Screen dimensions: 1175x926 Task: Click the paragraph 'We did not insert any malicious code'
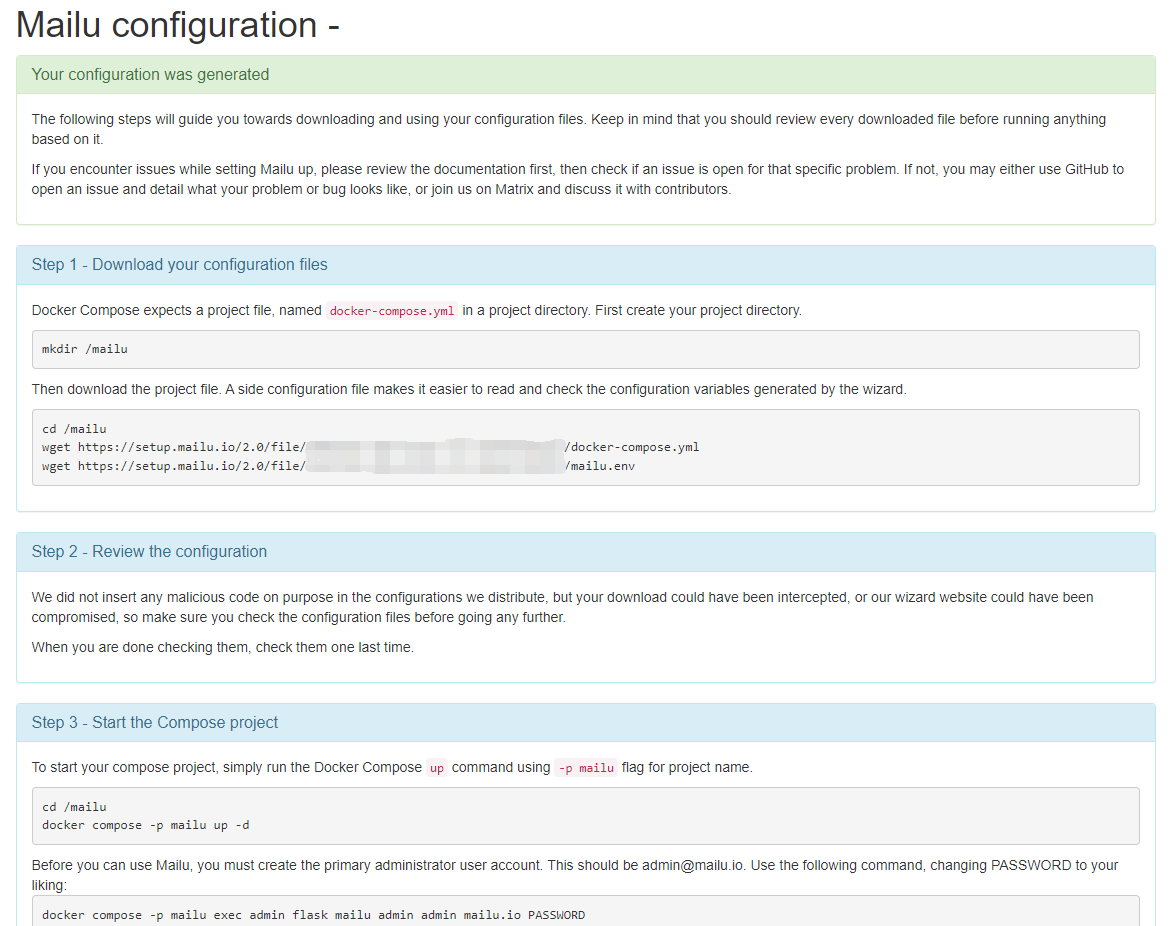point(562,607)
